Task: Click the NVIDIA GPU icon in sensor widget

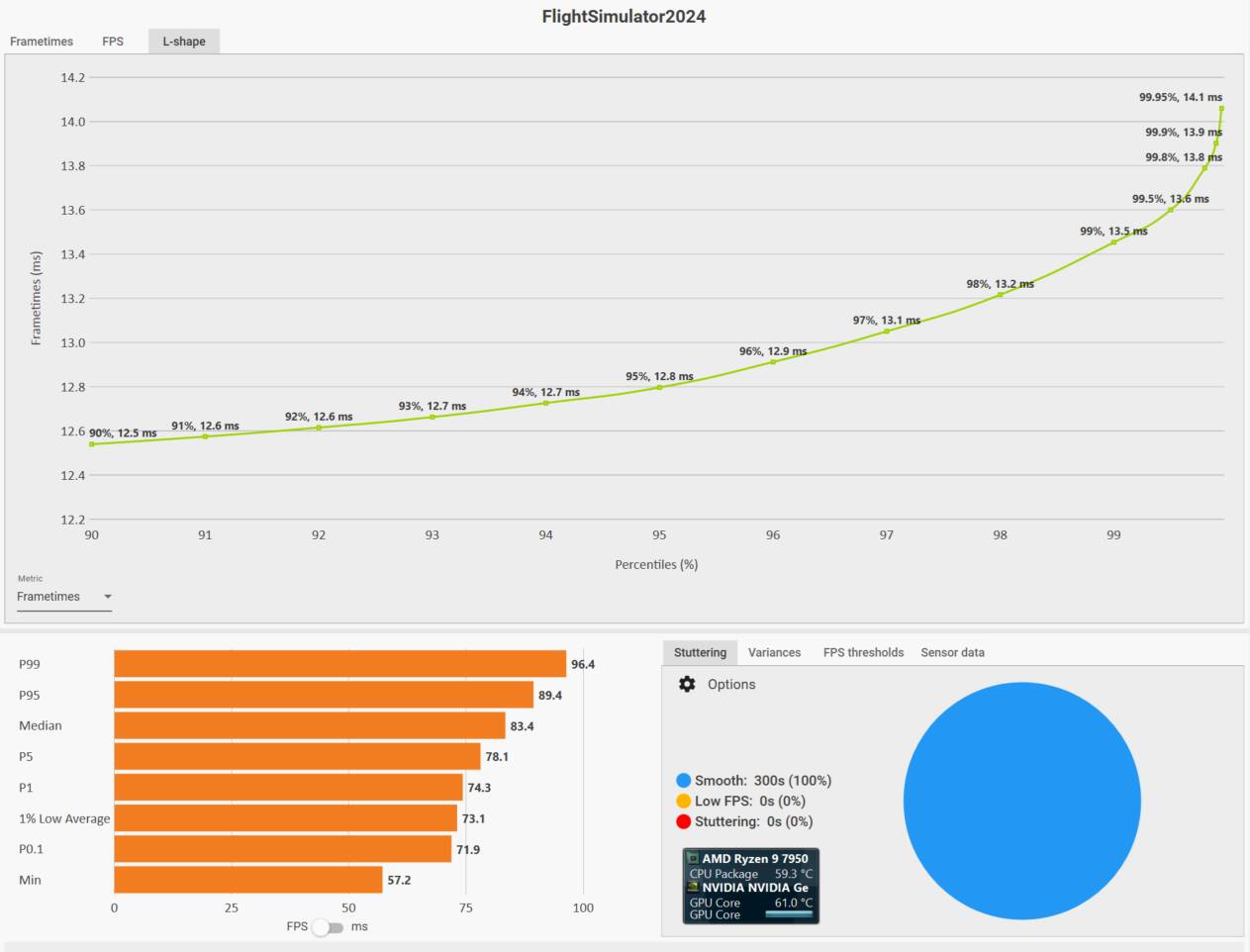Action: (694, 888)
